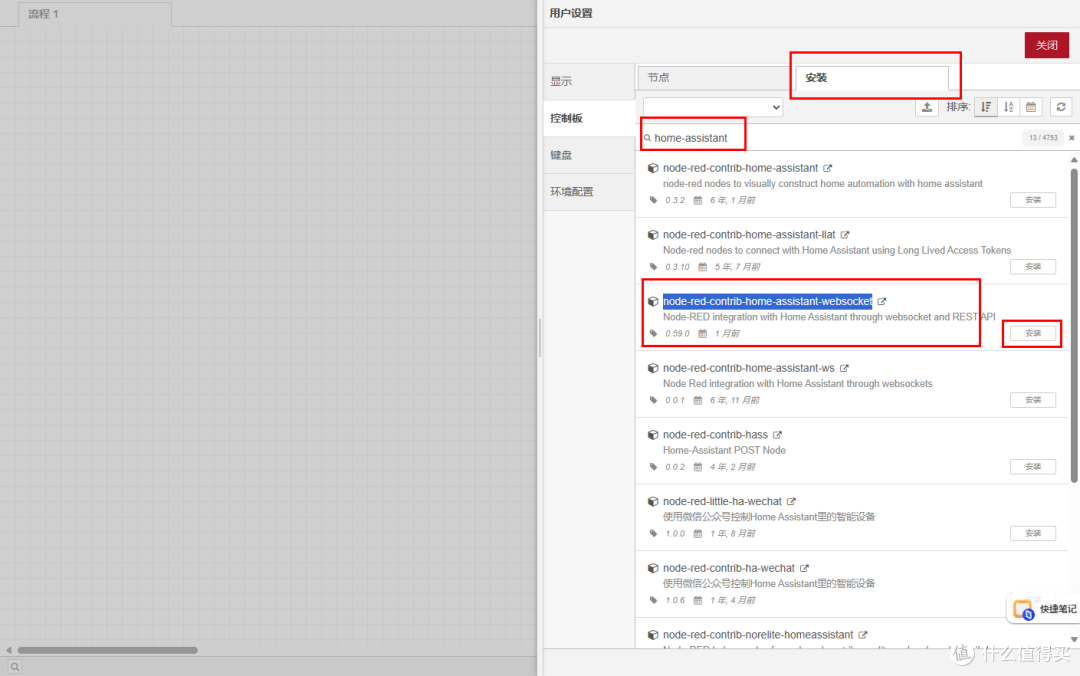Image resolution: width=1080 pixels, height=676 pixels.
Task: Open the catalogue dropdown above the search box
Action: (x=713, y=107)
